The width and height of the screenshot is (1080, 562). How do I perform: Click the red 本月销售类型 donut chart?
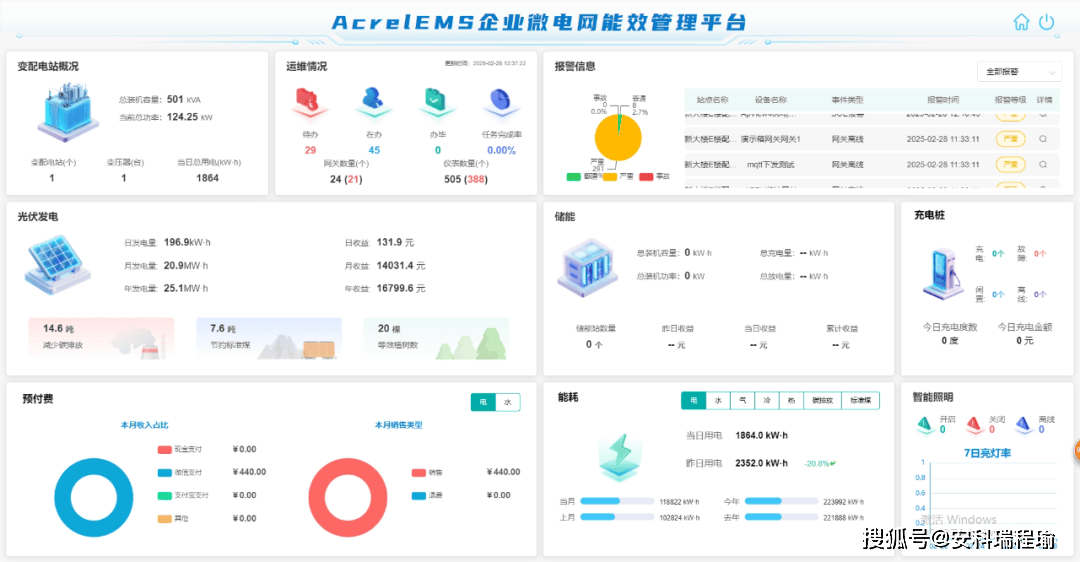tap(348, 497)
